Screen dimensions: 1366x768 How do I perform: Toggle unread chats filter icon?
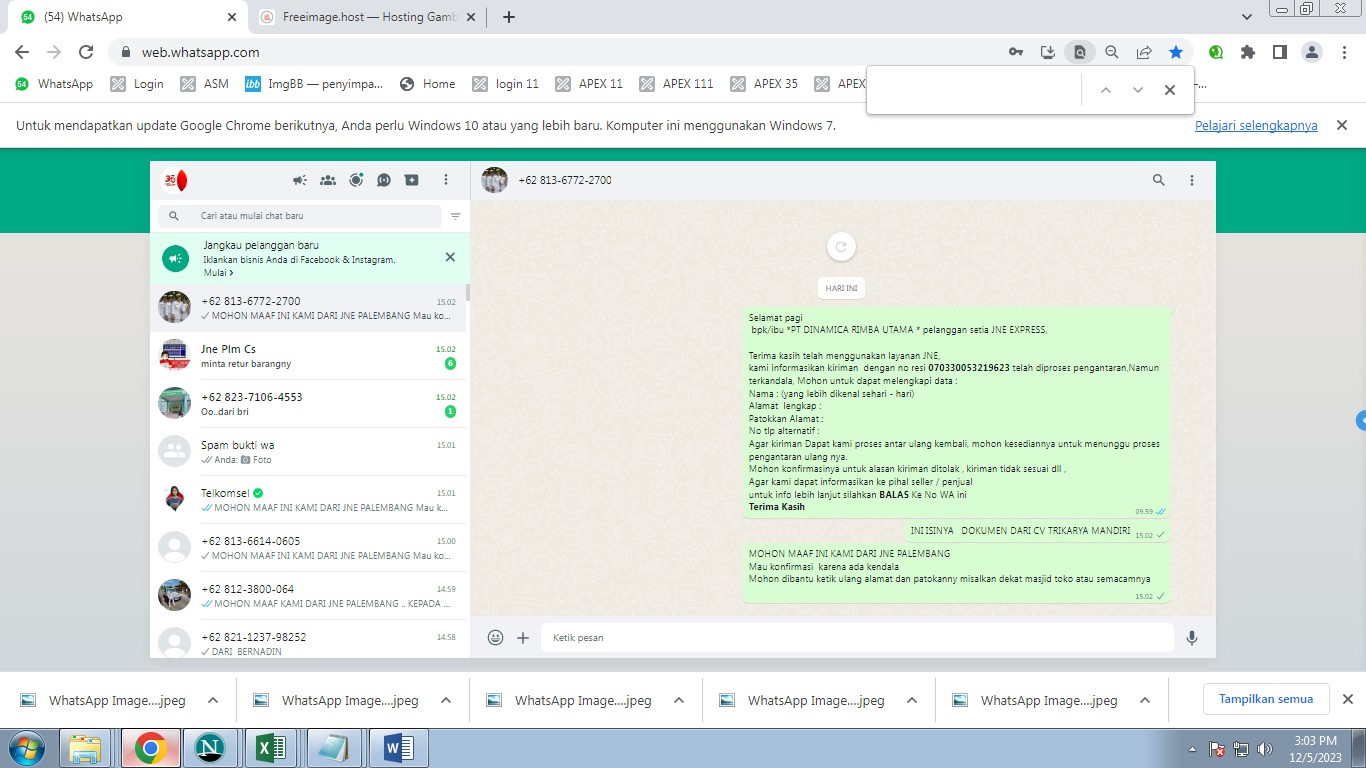click(456, 216)
